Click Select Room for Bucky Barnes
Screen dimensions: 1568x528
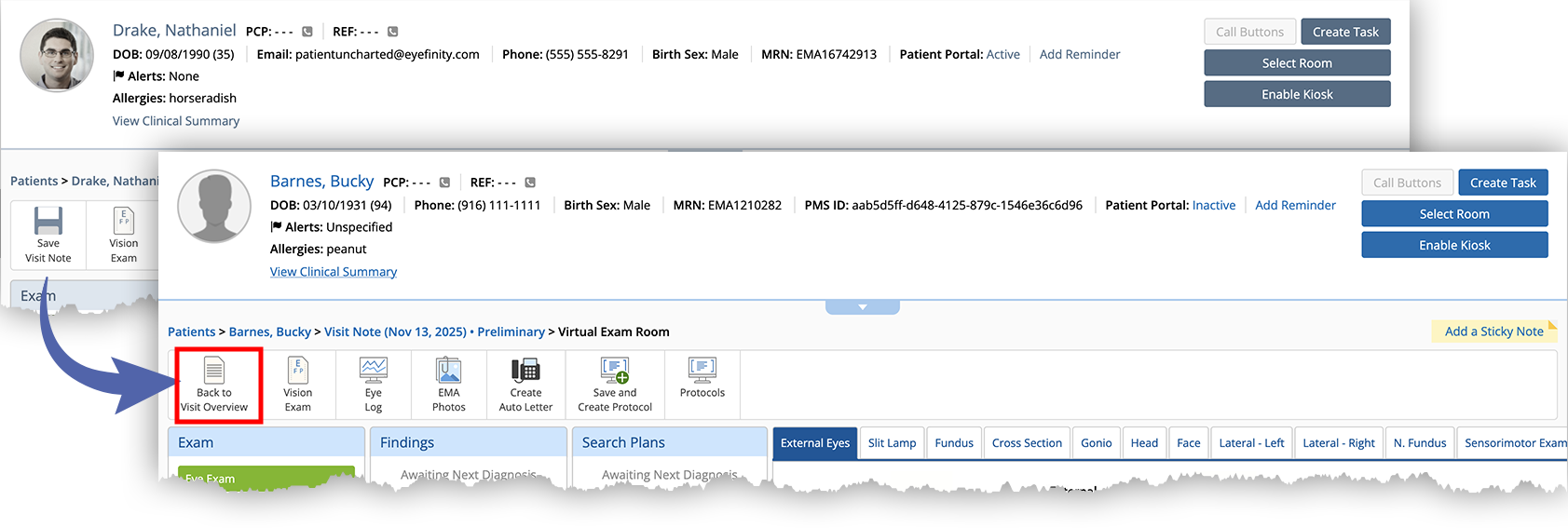point(1453,214)
